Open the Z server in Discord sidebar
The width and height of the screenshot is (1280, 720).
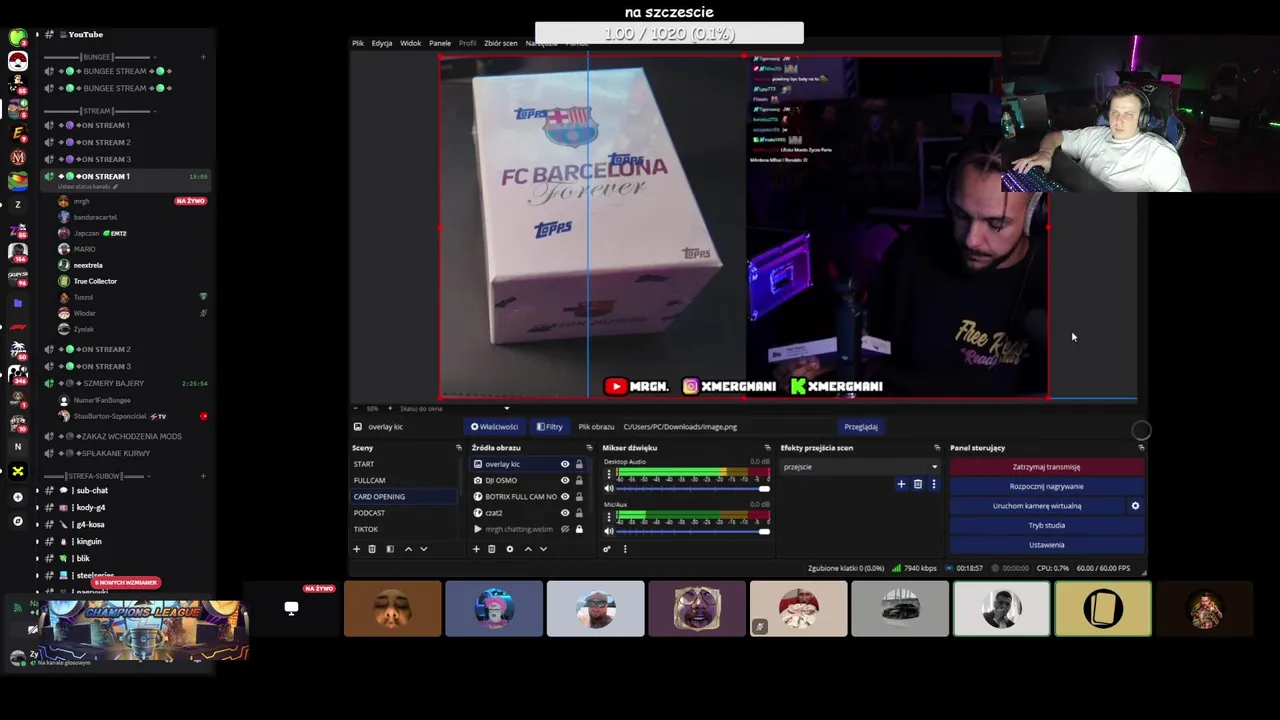coord(17,204)
